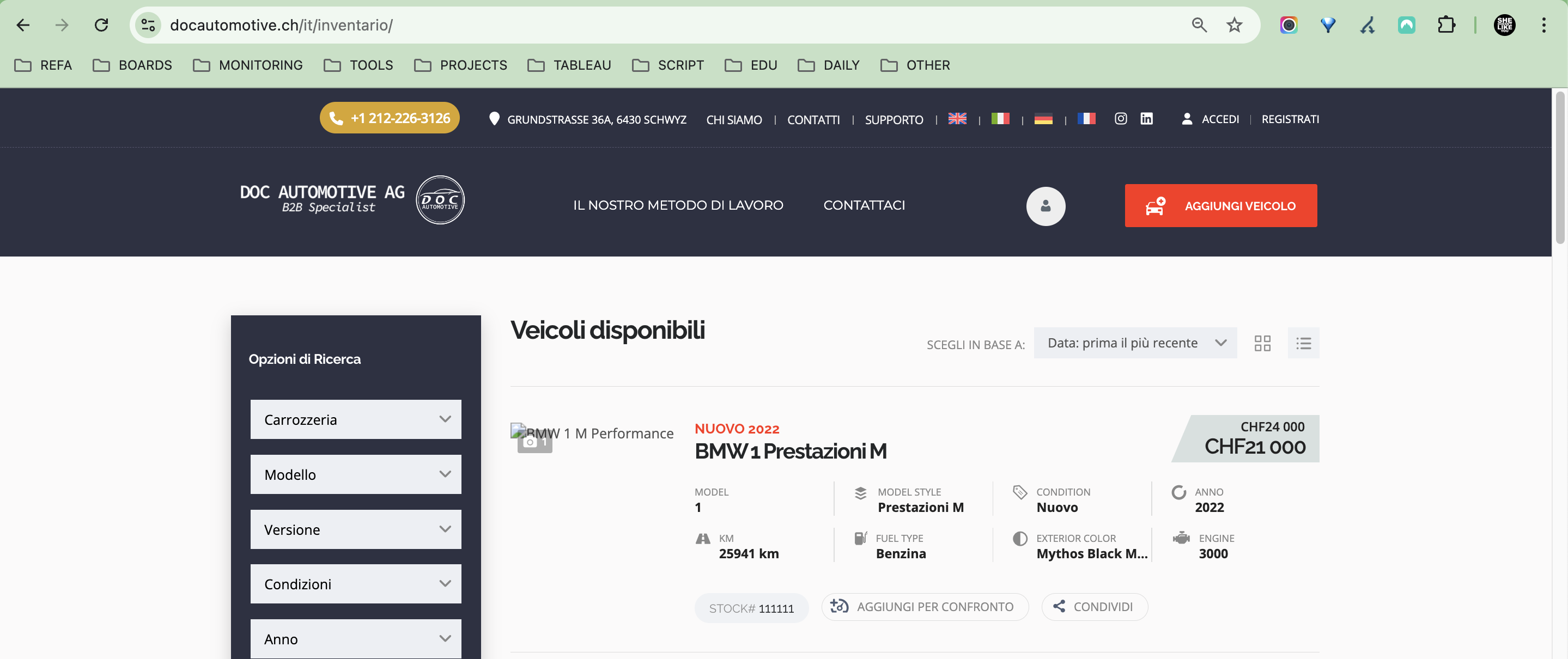Click ACCEDI to log in
The height and width of the screenshot is (659, 1568).
1210,119
